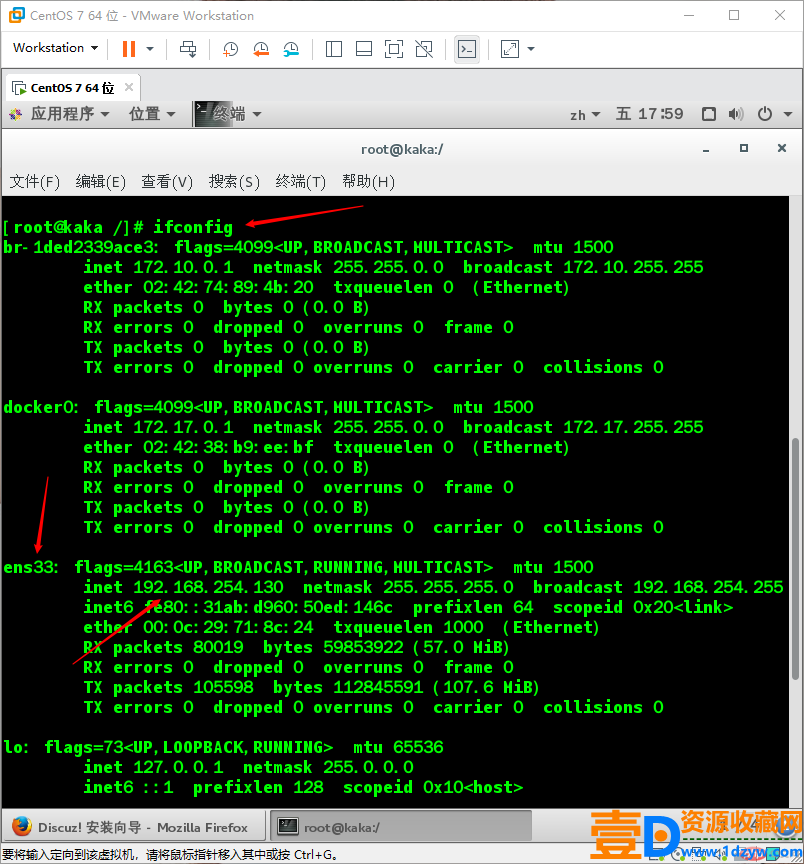This screenshot has height=864, width=804.
Task: Click the root@kaka:/ taskbar button
Action: point(401,827)
